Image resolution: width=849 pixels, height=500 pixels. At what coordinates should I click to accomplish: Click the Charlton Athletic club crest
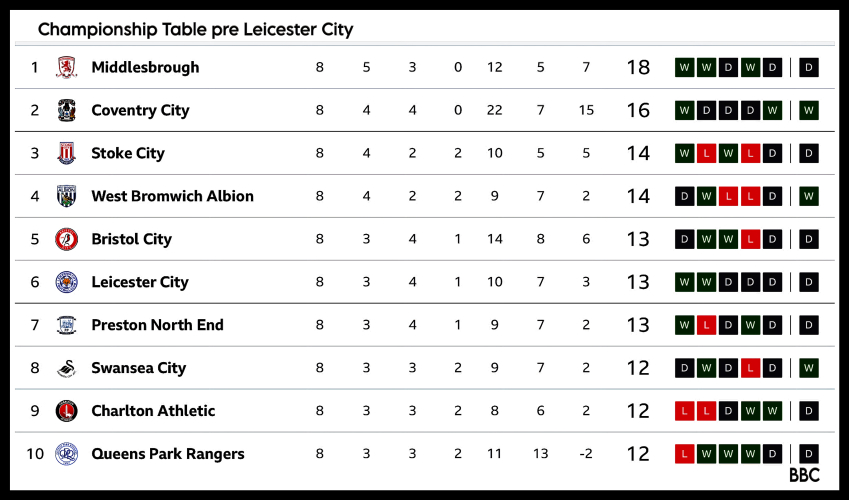click(x=67, y=411)
